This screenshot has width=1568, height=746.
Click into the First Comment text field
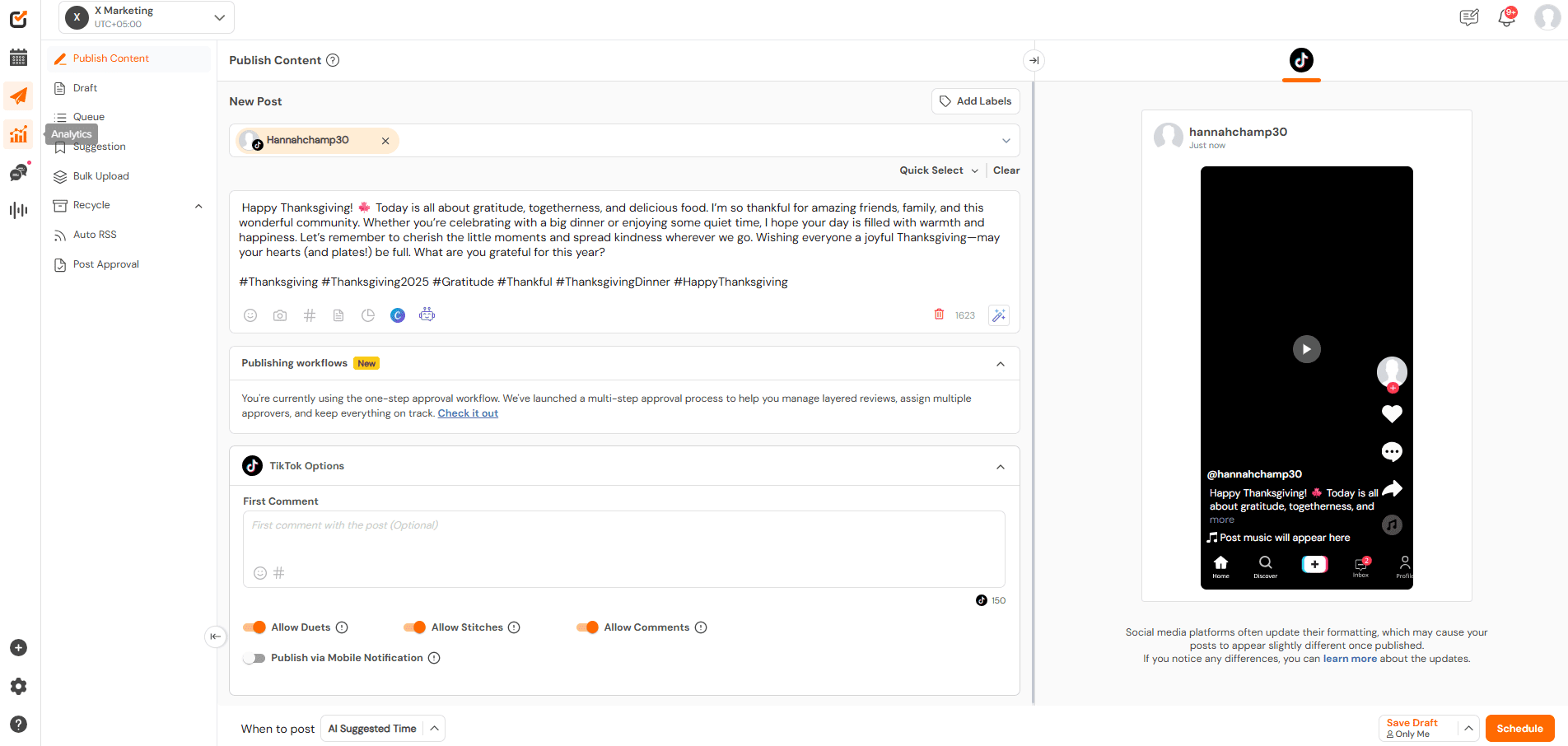pyautogui.click(x=623, y=539)
